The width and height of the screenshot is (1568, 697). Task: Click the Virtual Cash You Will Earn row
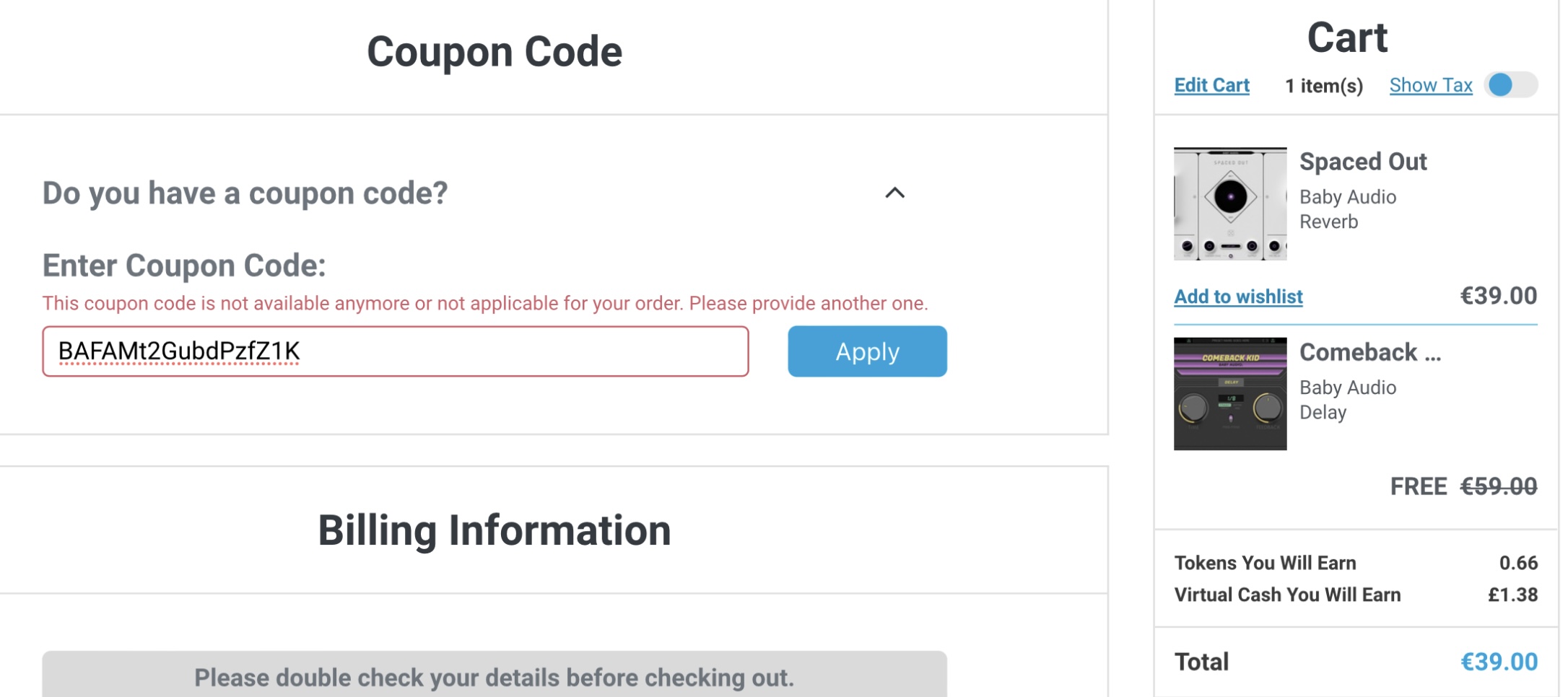1356,595
